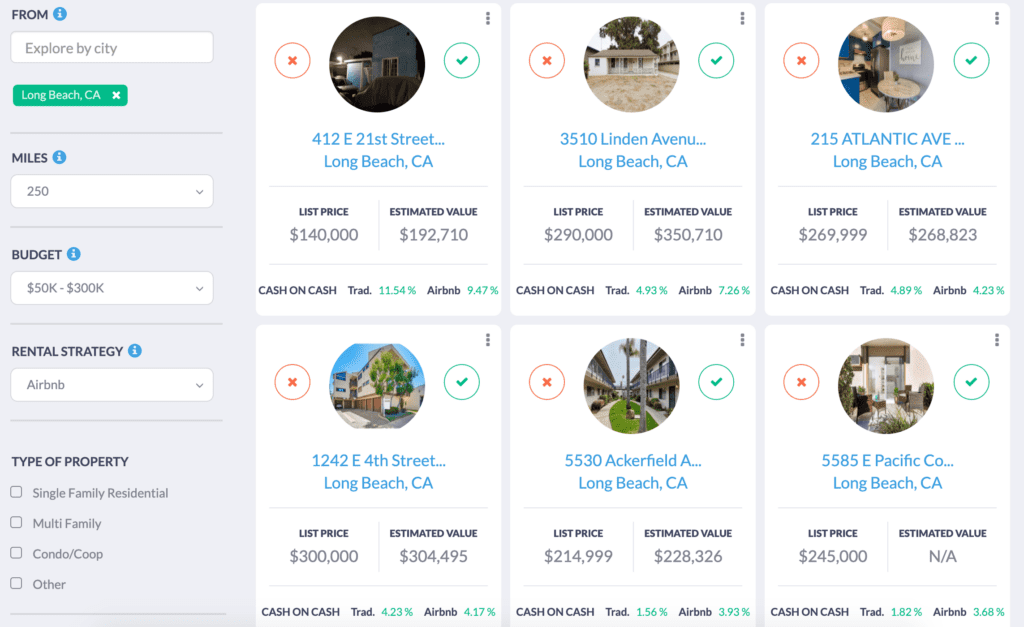The image size is (1024, 627).
Task: Reject the 1242 E 4th Street listing
Action: pyautogui.click(x=292, y=382)
